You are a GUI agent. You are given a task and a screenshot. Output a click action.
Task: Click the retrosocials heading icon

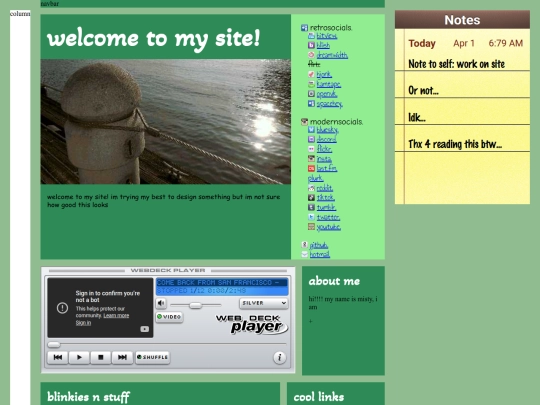click(x=304, y=28)
